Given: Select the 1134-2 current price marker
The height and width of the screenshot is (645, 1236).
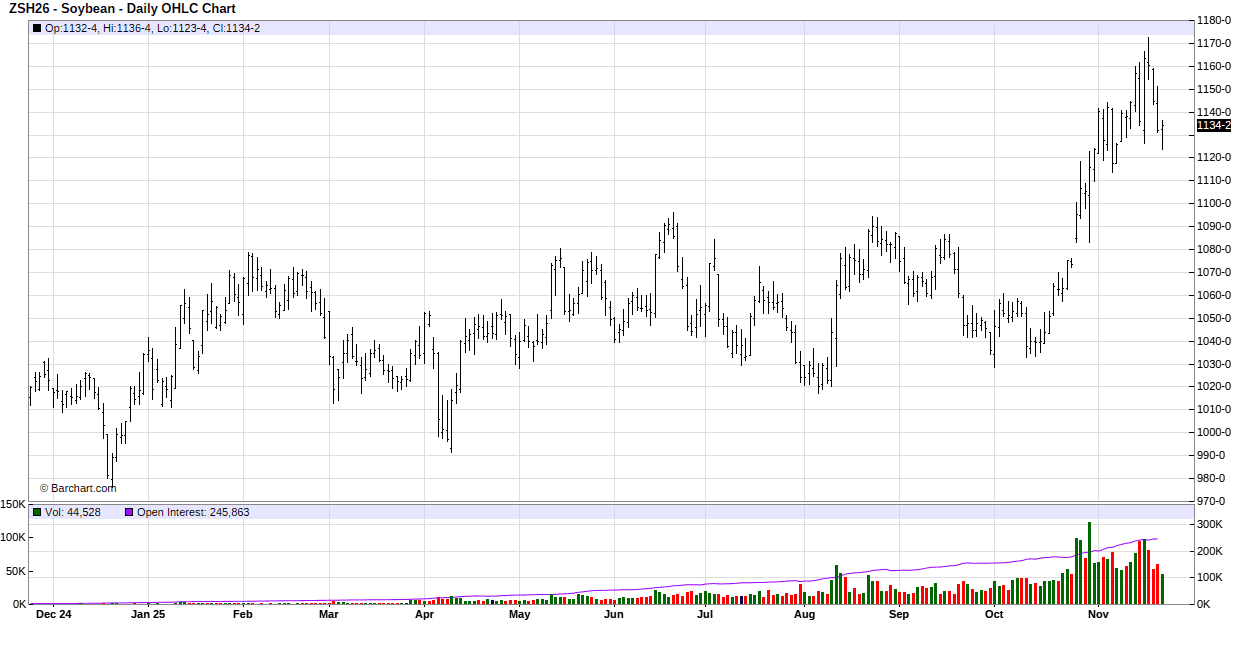Looking at the screenshot, I should coord(1213,125).
